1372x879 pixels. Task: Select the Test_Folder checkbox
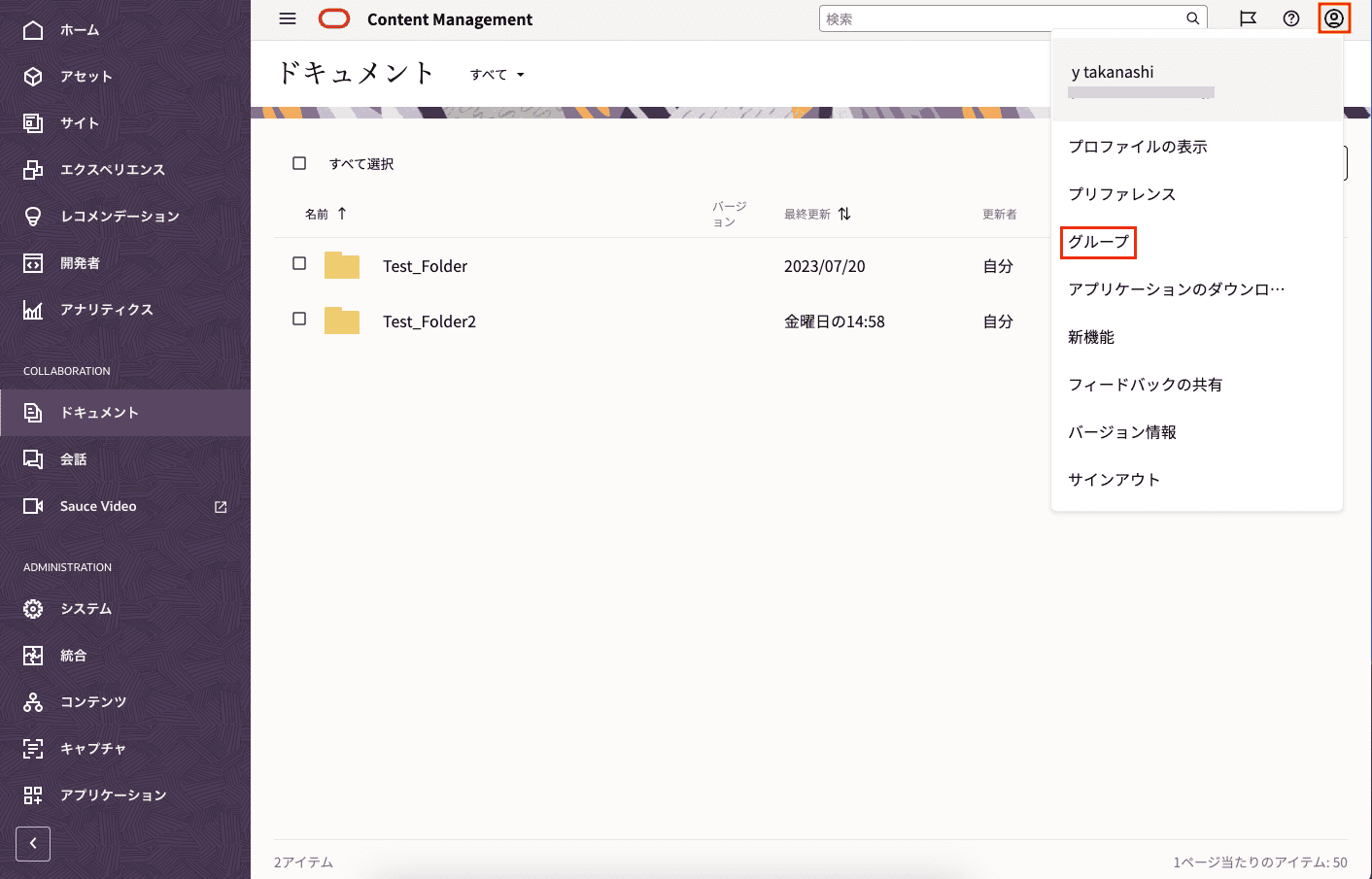point(299,263)
